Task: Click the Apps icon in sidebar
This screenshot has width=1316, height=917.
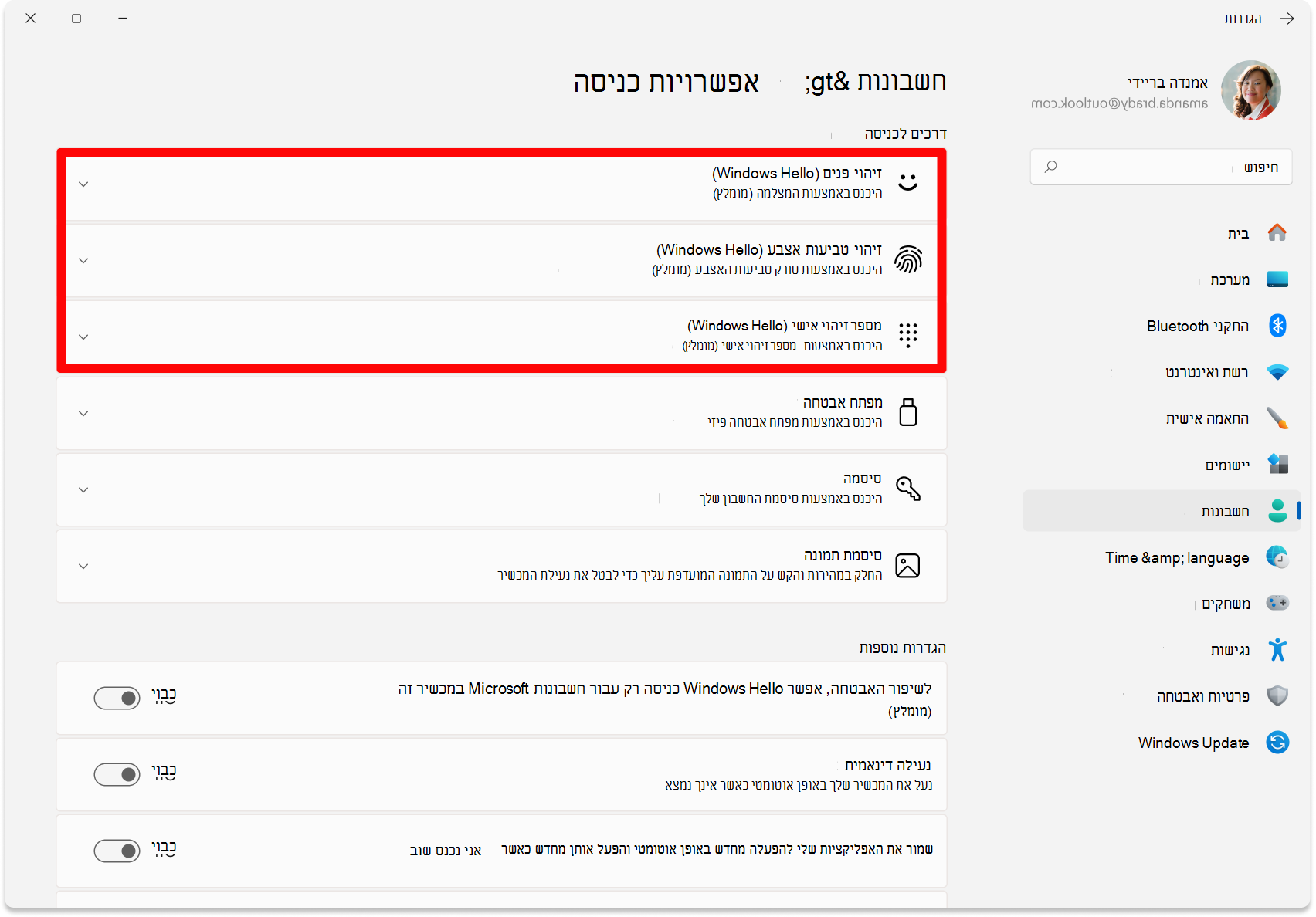Action: [x=1277, y=464]
